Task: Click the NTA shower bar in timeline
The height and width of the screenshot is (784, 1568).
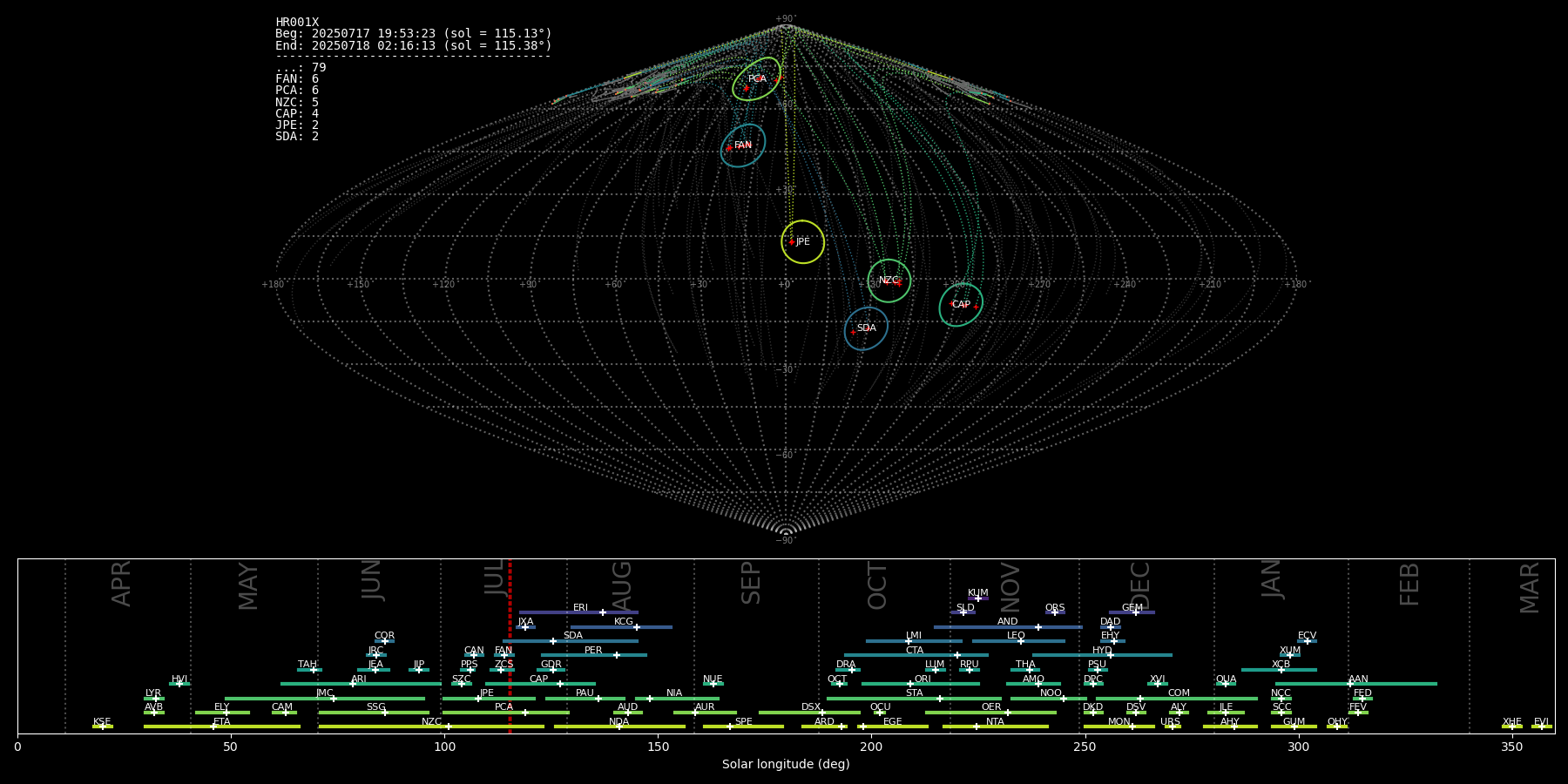Action: coord(996,727)
